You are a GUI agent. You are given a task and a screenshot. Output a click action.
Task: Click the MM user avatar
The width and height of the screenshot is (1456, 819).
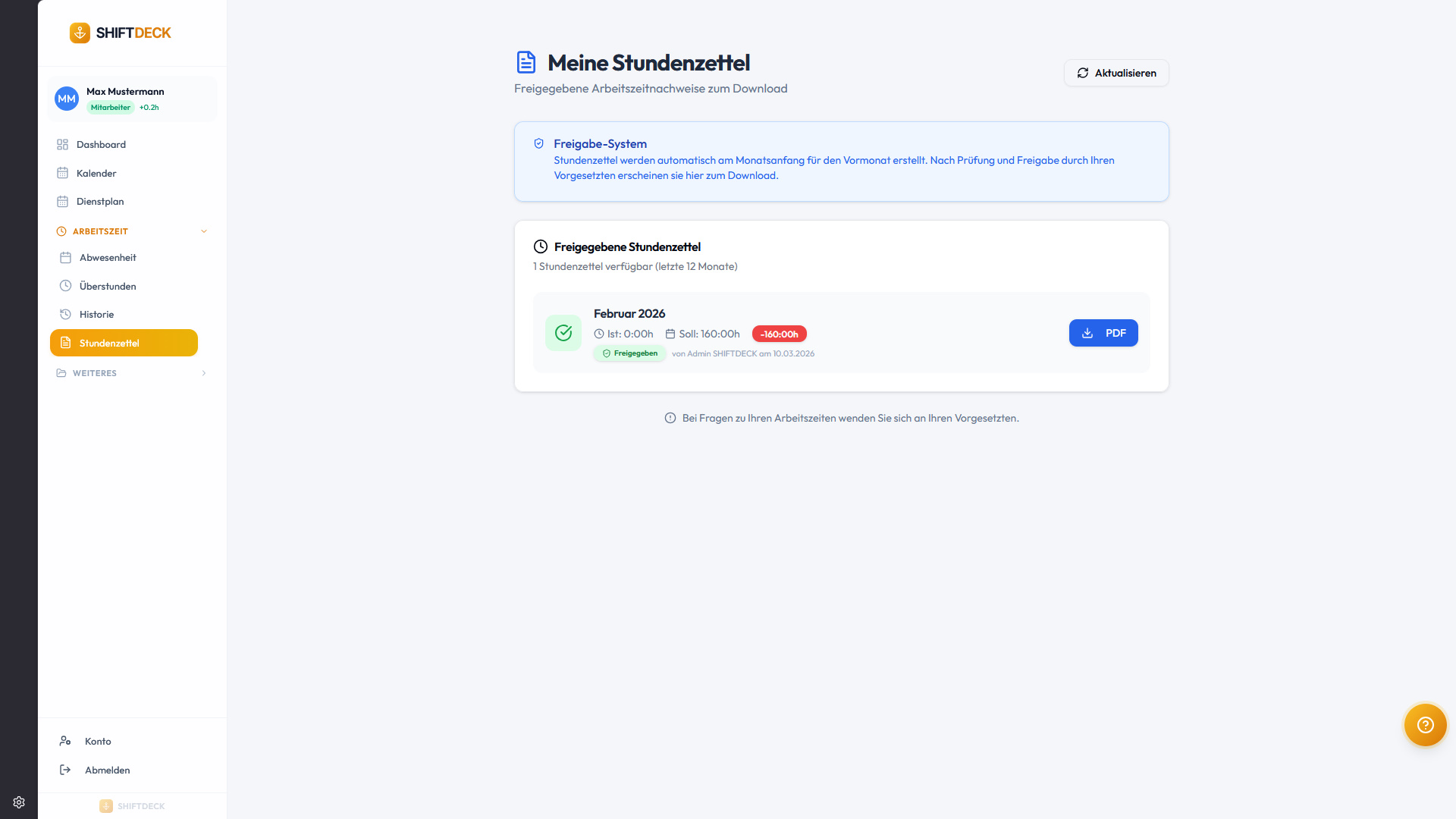[67, 99]
